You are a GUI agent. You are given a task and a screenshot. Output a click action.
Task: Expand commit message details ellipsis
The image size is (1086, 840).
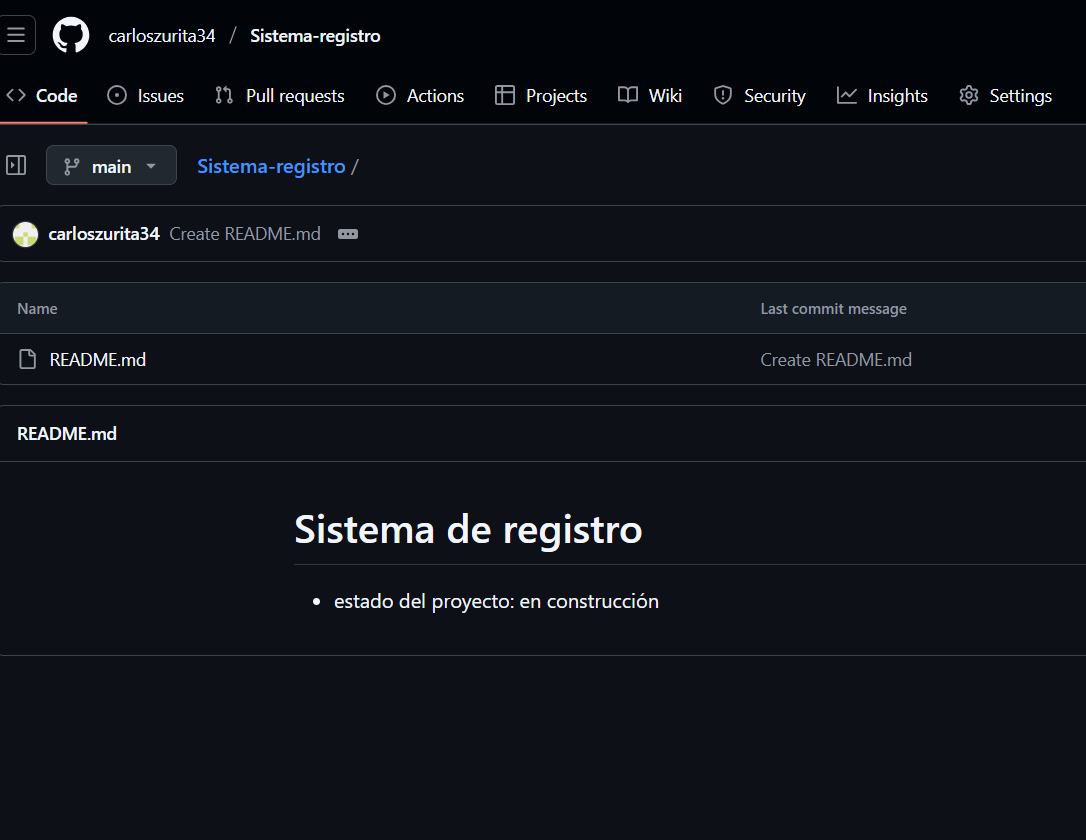[x=348, y=234]
